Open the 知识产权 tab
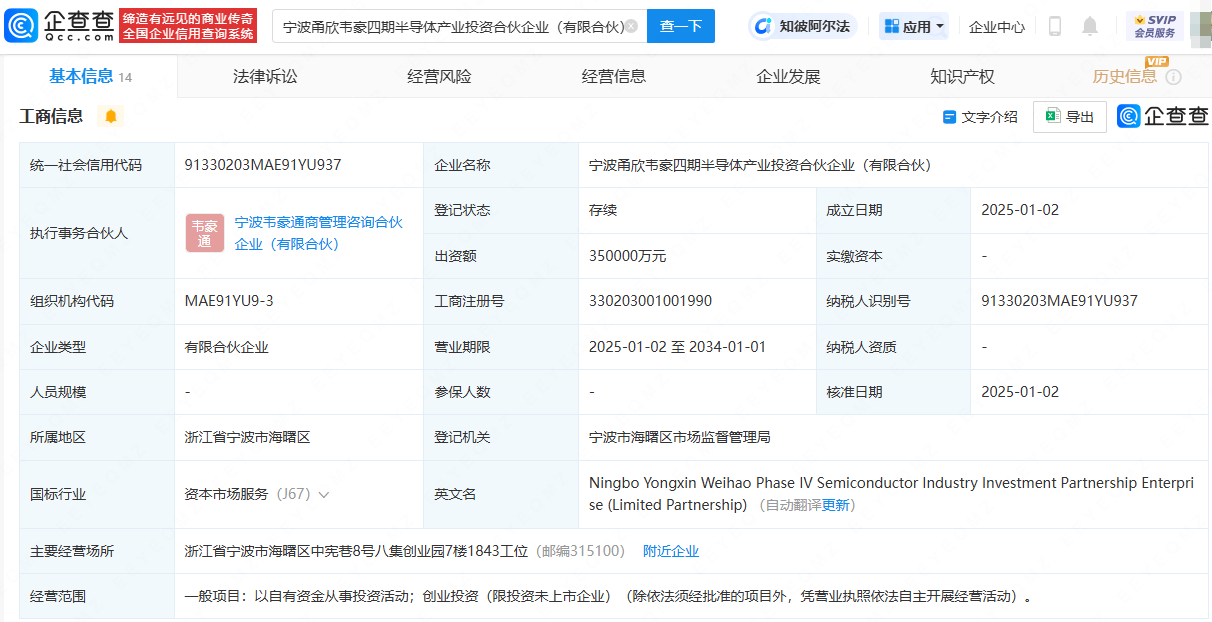Viewport: 1212px width, 622px height. tap(962, 77)
